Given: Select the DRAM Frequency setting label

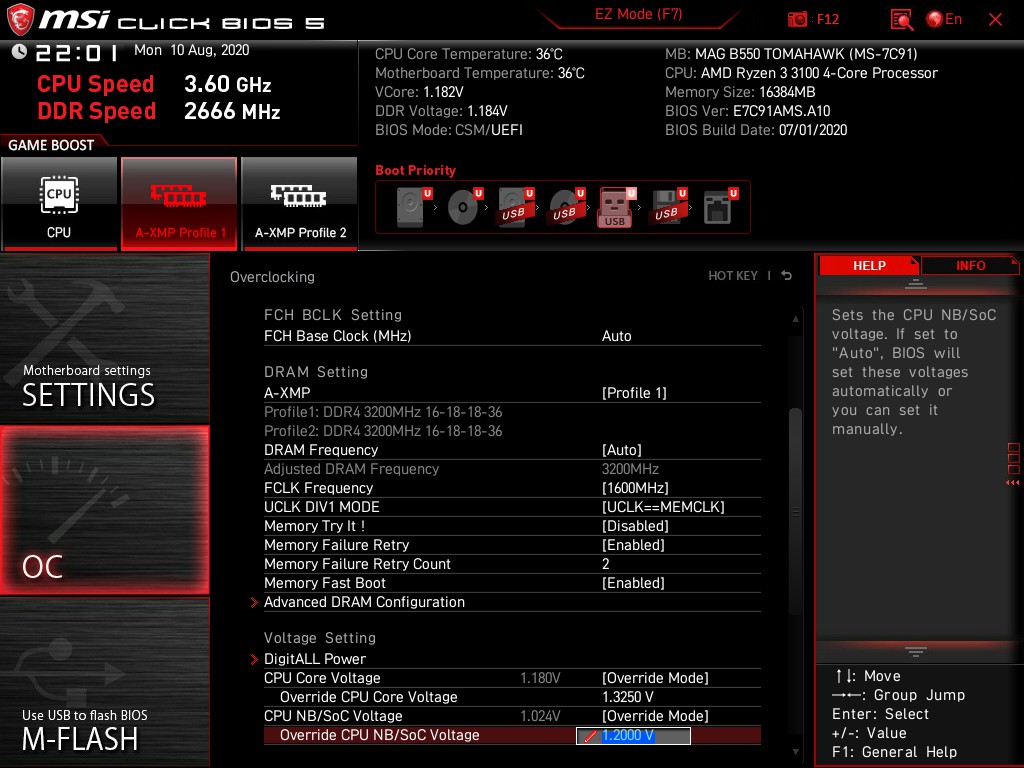Looking at the screenshot, I should [321, 450].
